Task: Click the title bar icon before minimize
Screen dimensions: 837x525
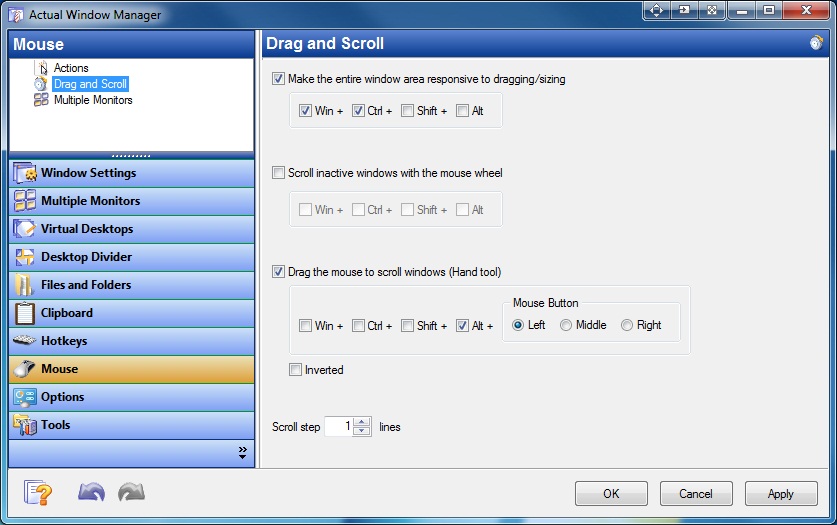Action: coord(712,10)
